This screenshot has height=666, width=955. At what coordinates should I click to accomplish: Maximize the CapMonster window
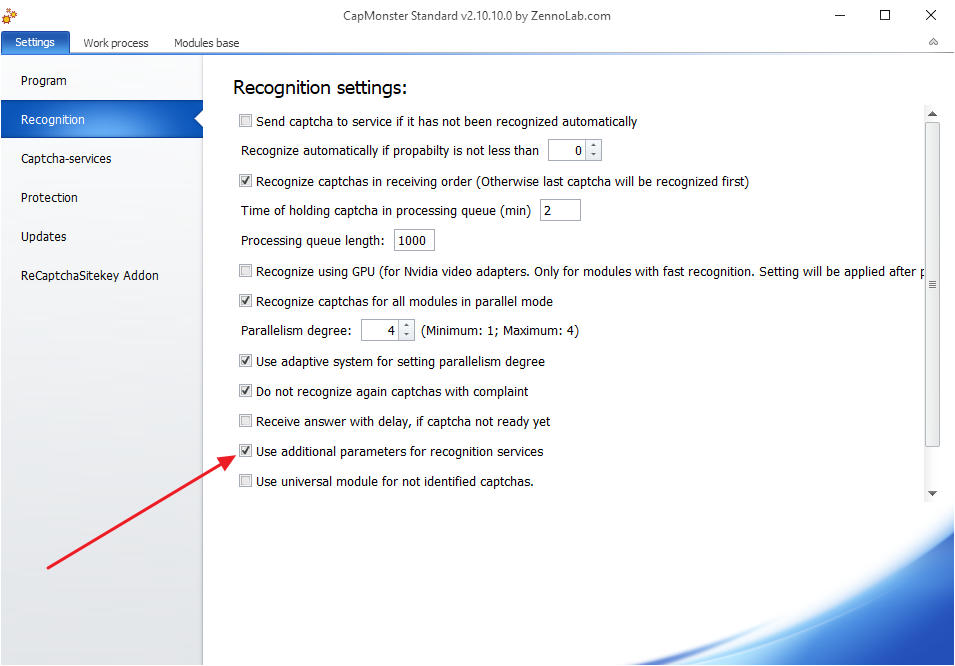(x=885, y=15)
